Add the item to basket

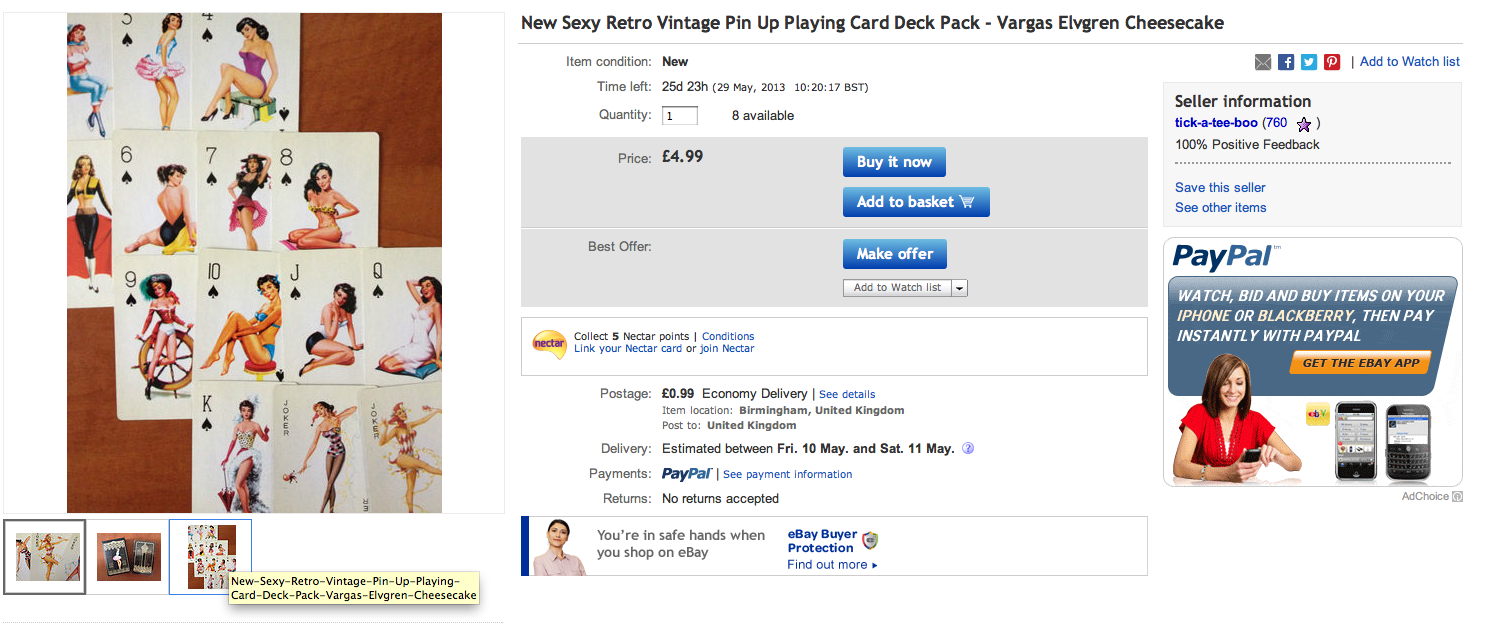[x=915, y=202]
